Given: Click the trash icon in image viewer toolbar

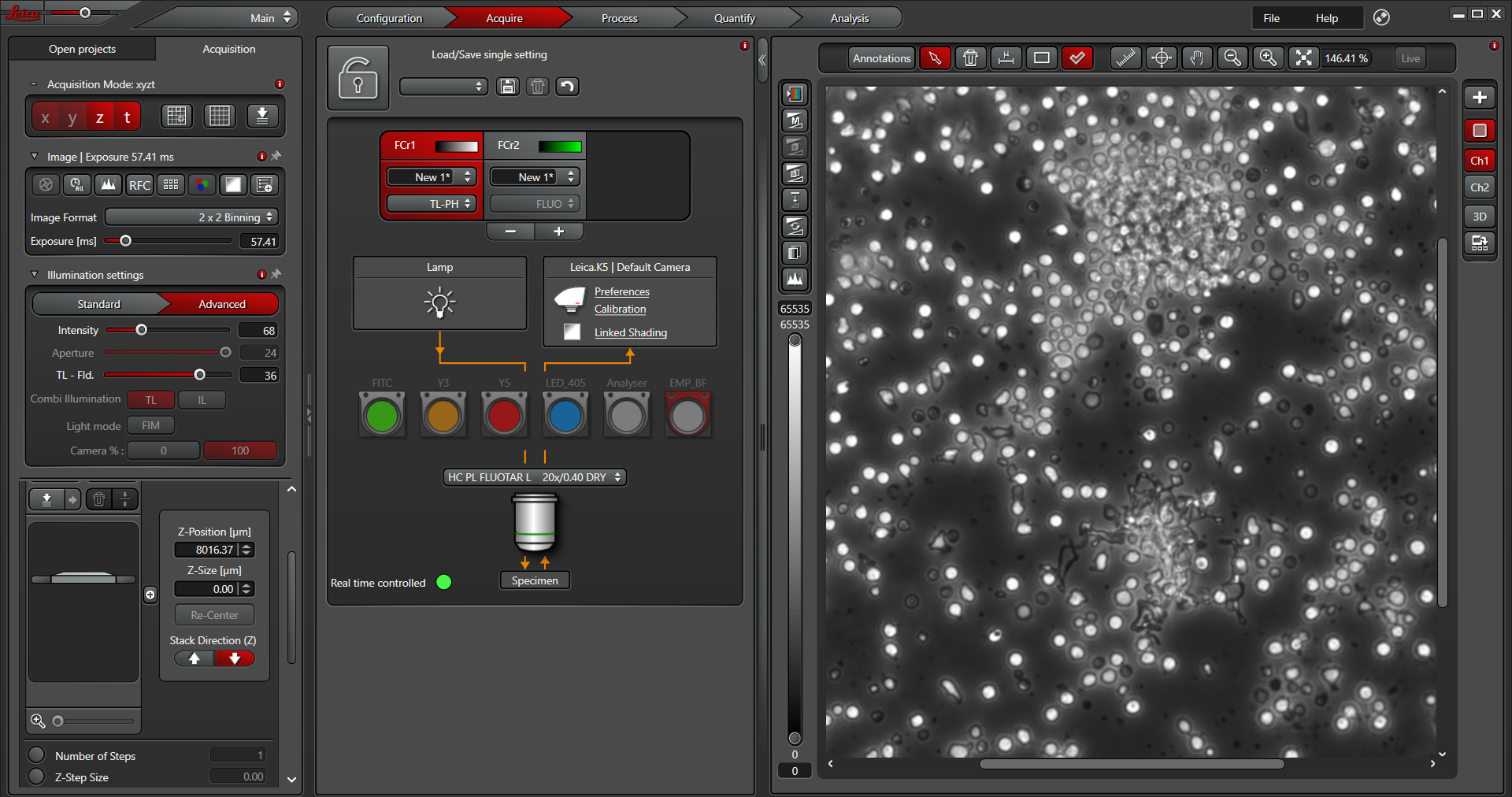Looking at the screenshot, I should tap(970, 58).
